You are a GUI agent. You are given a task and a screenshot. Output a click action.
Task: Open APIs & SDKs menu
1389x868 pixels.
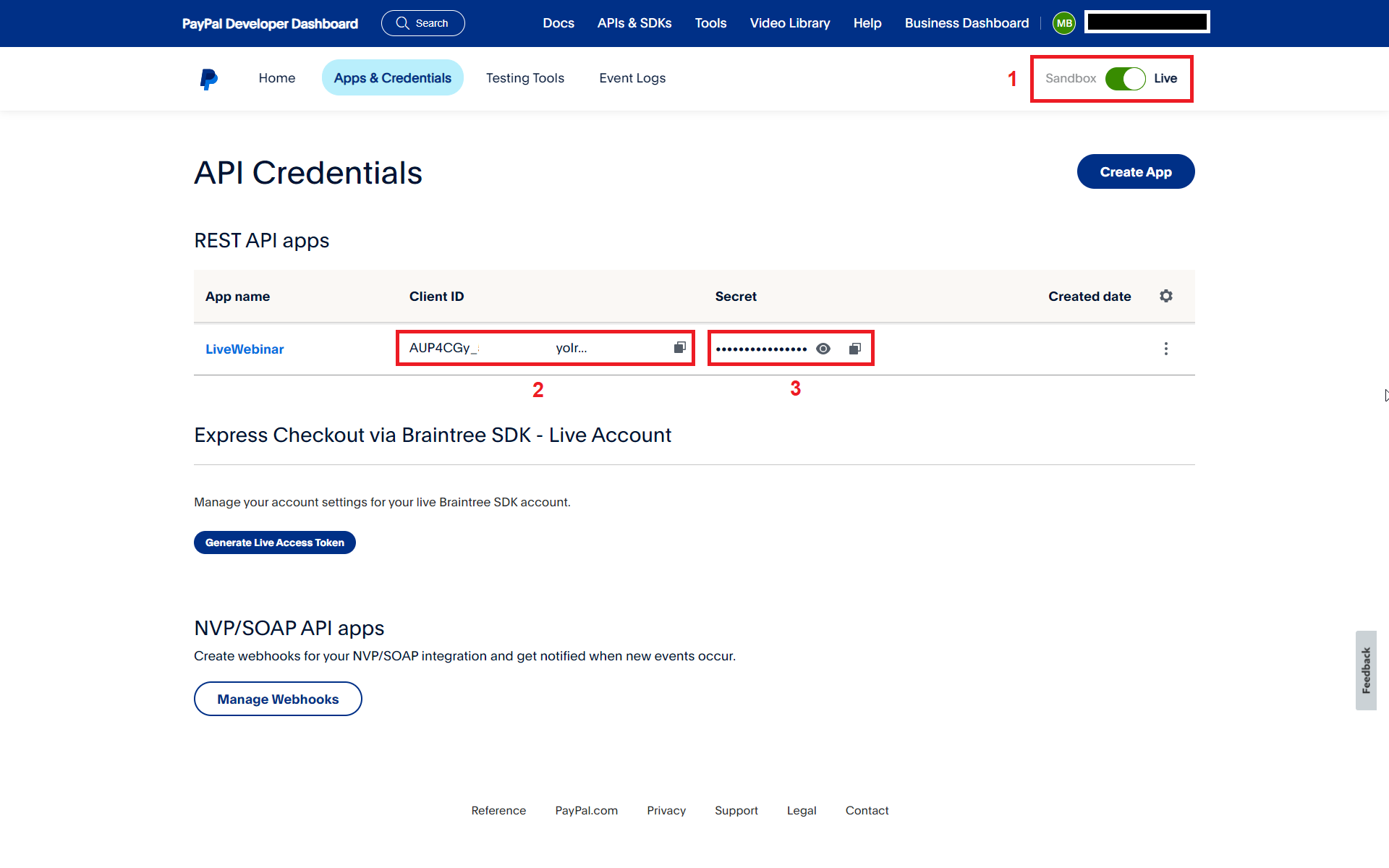pos(634,23)
